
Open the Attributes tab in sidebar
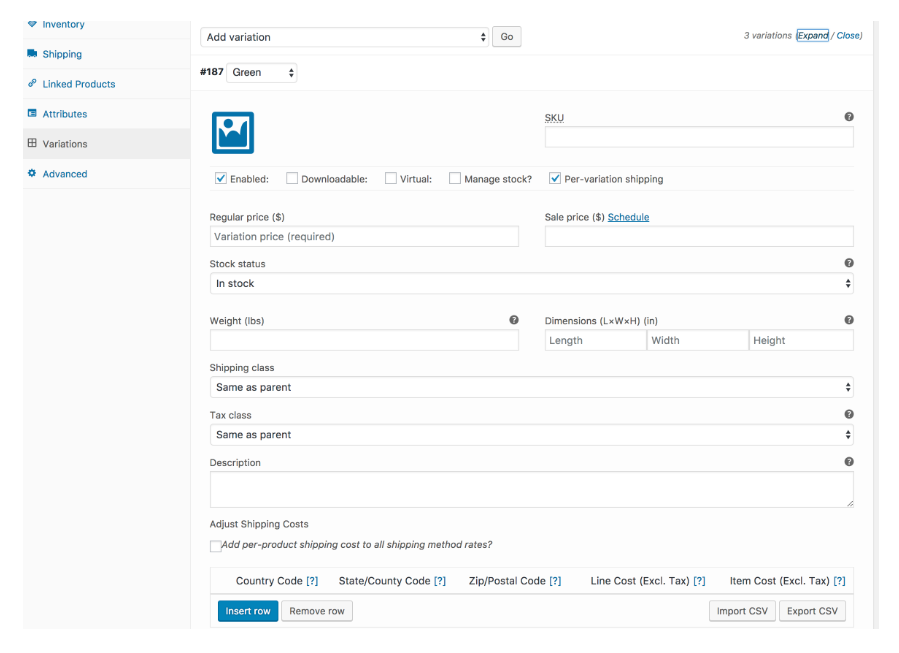pyautogui.click(x=65, y=114)
